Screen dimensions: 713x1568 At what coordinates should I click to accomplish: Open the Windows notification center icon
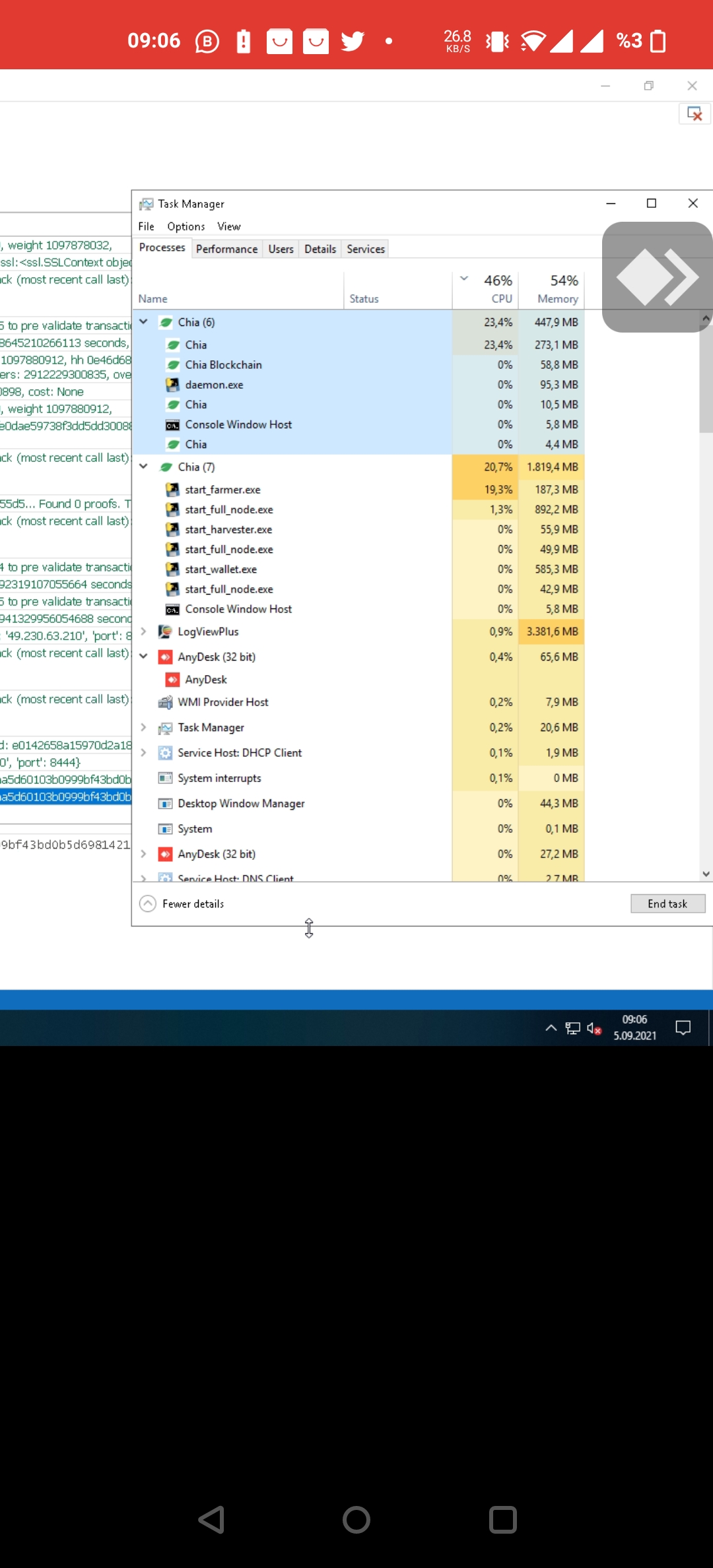tap(683, 1028)
